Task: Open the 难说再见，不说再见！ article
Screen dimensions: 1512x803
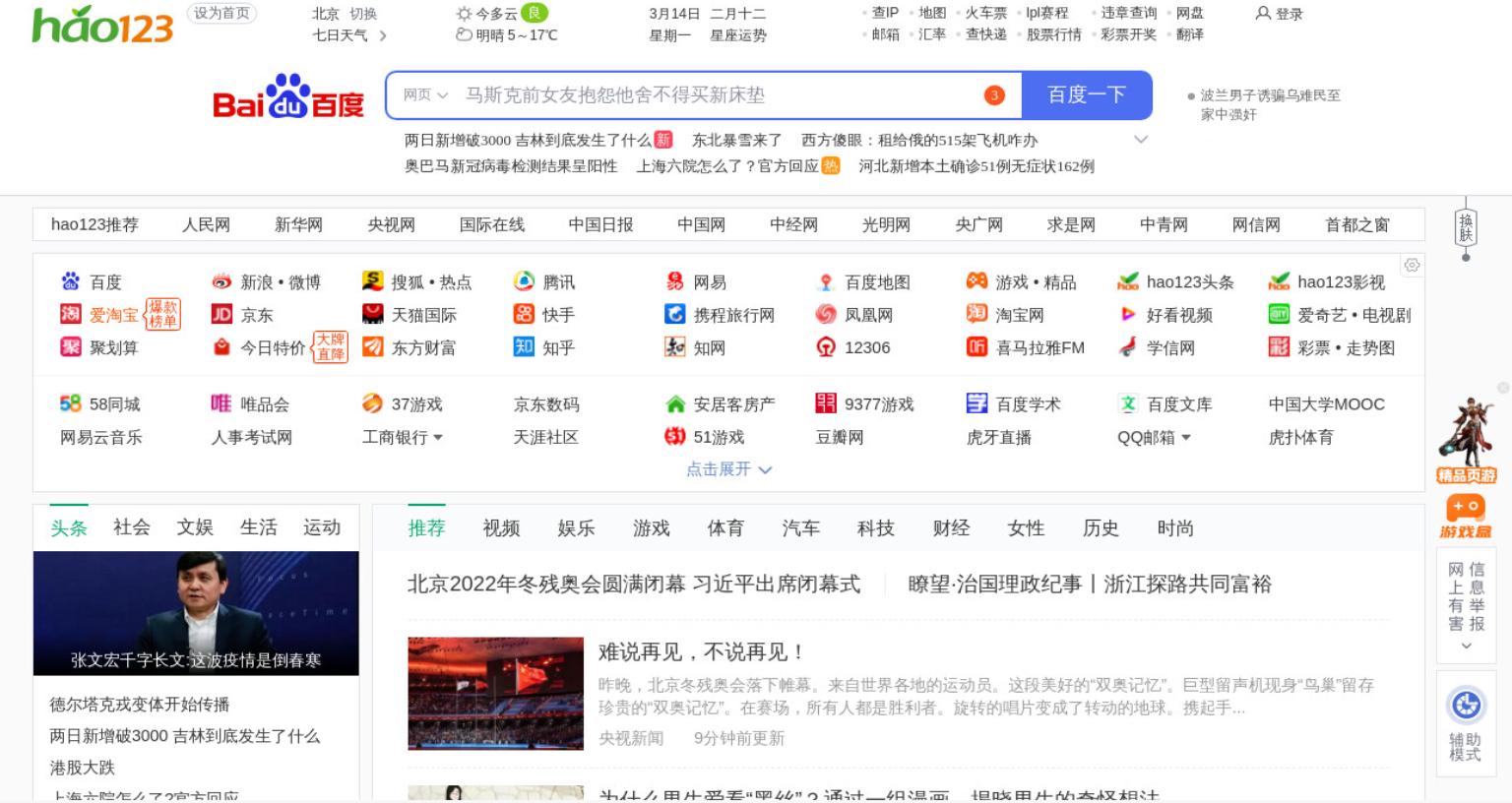Action: pos(703,651)
